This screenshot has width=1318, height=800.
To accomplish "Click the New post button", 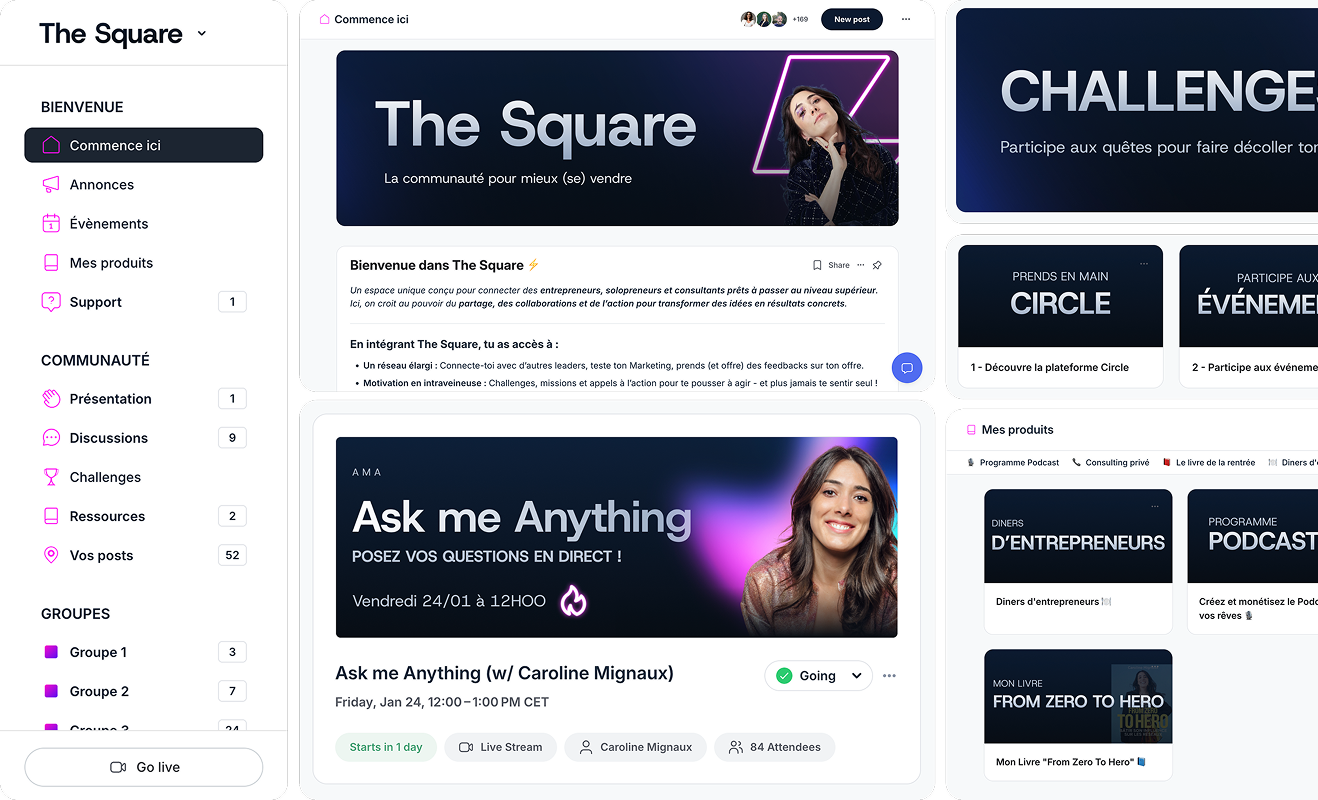I will (852, 19).
